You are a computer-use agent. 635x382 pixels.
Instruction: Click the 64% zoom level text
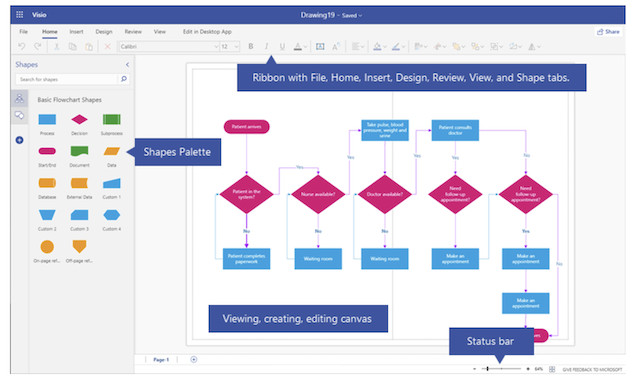tap(539, 369)
